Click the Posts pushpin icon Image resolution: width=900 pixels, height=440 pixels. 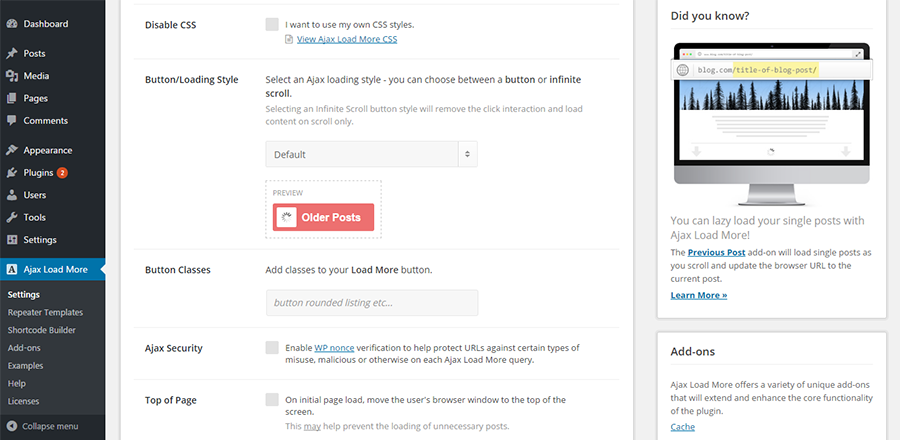(x=11, y=53)
